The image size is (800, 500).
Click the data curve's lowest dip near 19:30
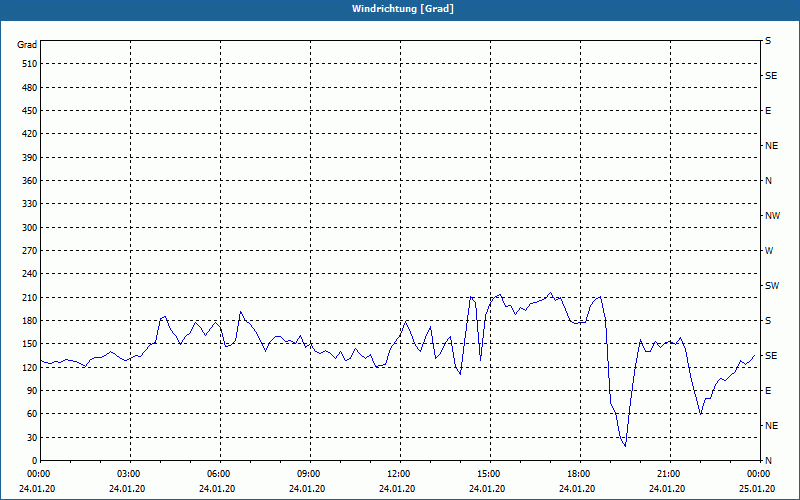pyautogui.click(x=625, y=446)
